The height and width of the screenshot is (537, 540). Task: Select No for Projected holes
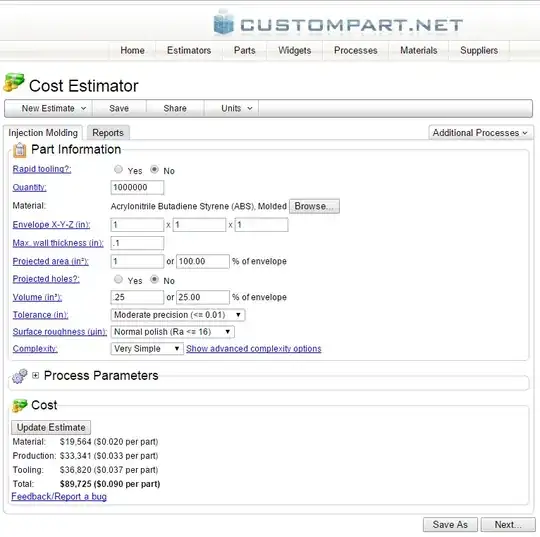pos(154,279)
